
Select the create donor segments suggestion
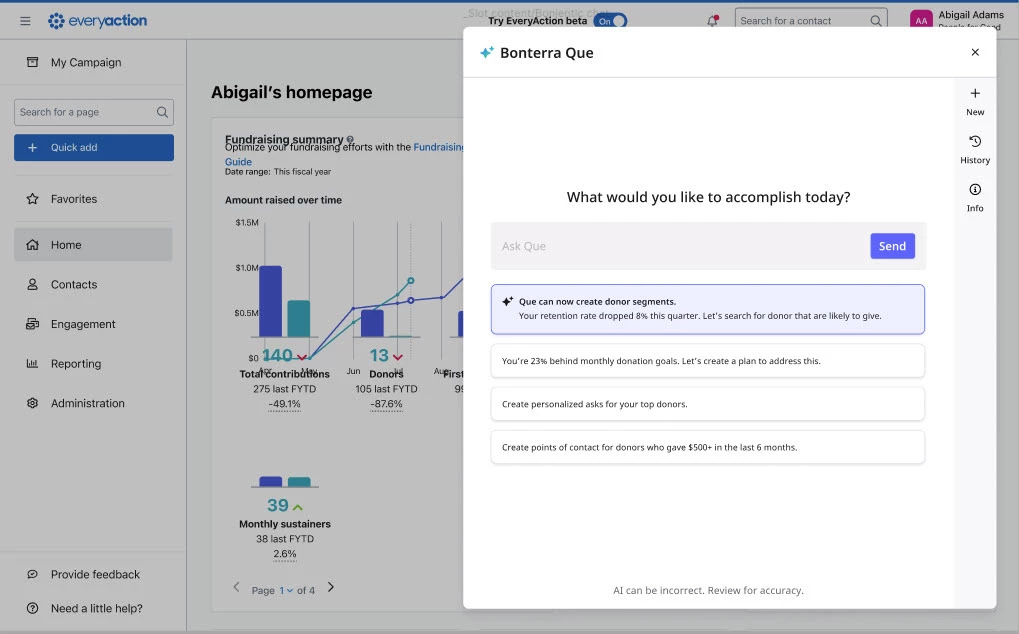[x=708, y=309]
